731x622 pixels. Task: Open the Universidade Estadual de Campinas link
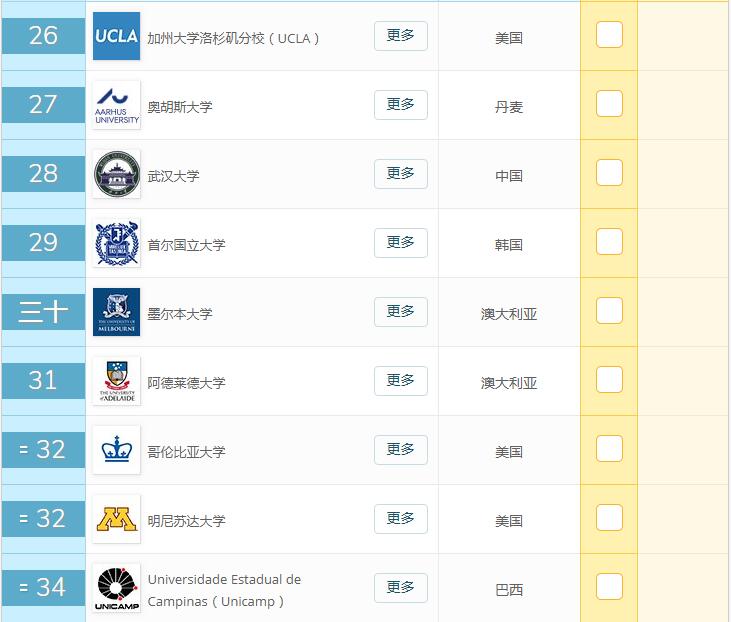pos(223,590)
